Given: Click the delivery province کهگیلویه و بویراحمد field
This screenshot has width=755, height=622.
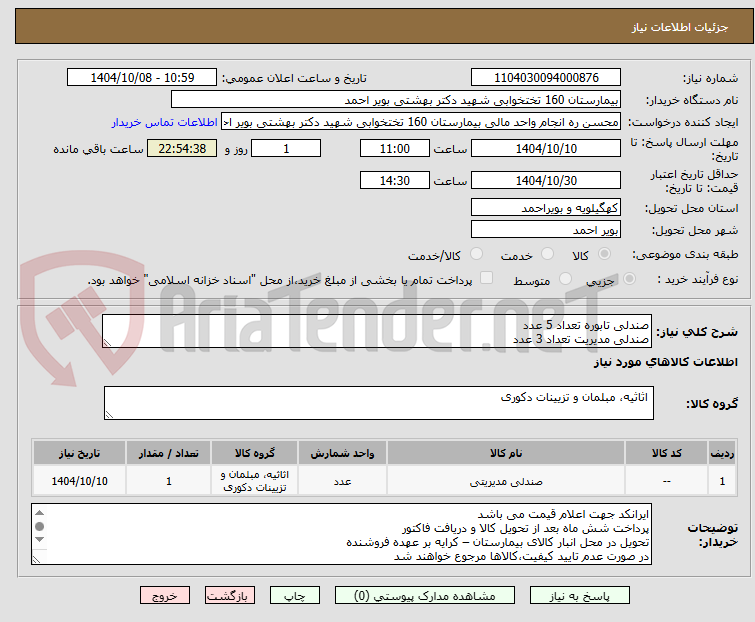Looking at the screenshot, I should (x=546, y=207).
